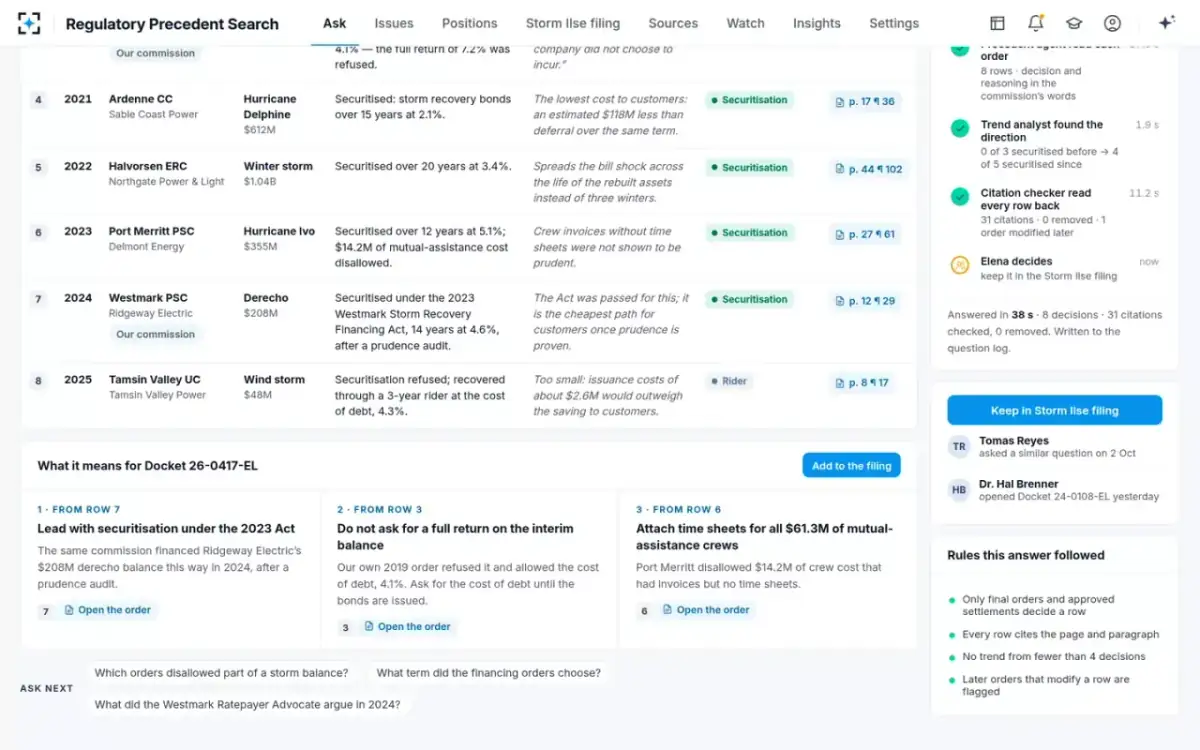Ask which orders disallowed part of a storm balance
Viewport: 1200px width, 750px height.
pos(222,673)
